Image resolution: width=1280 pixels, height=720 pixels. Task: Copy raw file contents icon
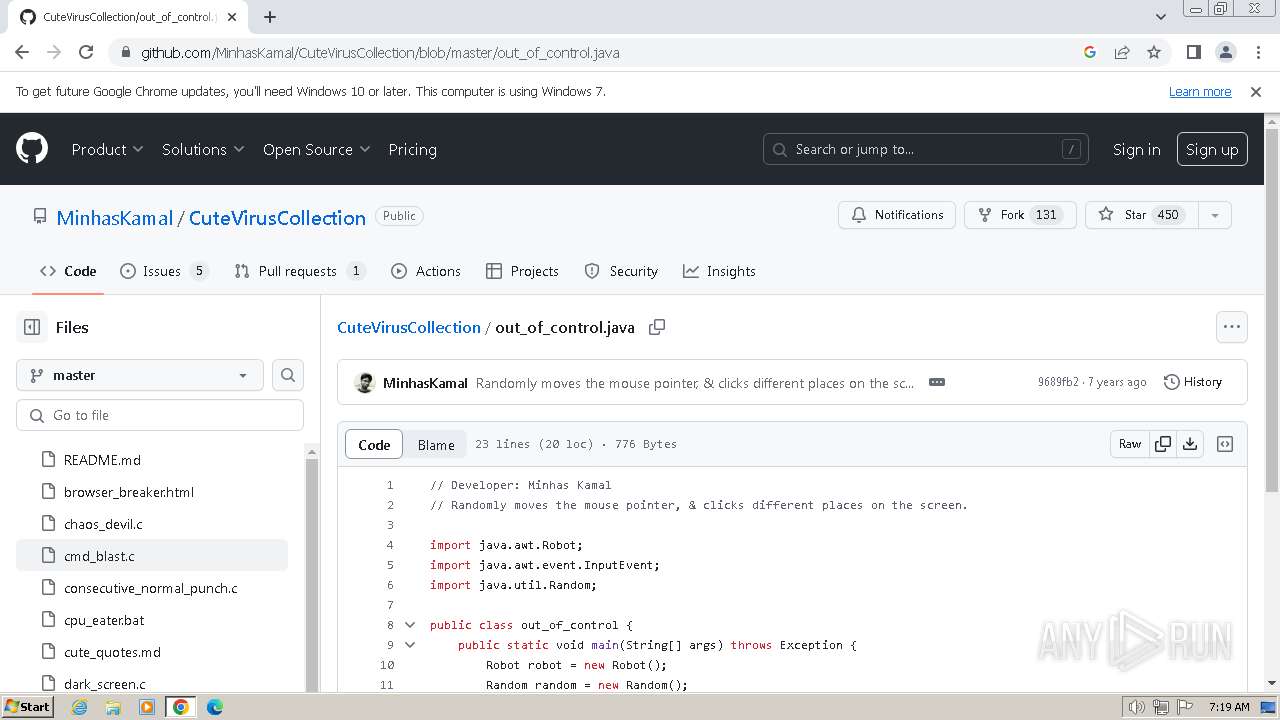(x=1163, y=444)
